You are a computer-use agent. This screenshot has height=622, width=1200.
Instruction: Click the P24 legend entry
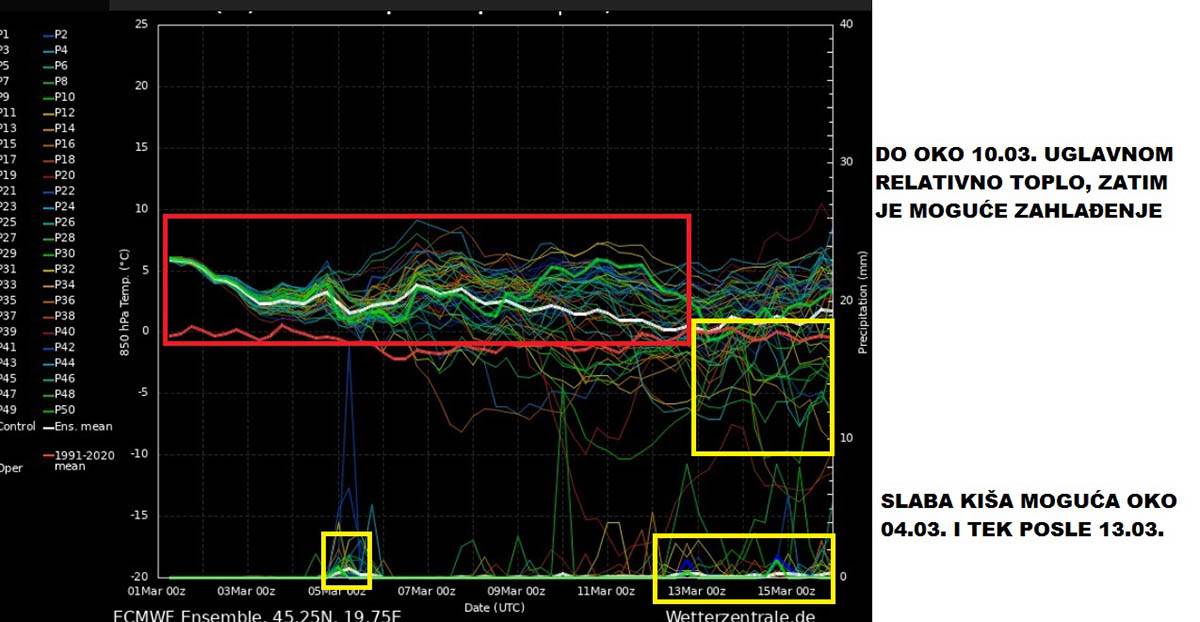coord(63,206)
